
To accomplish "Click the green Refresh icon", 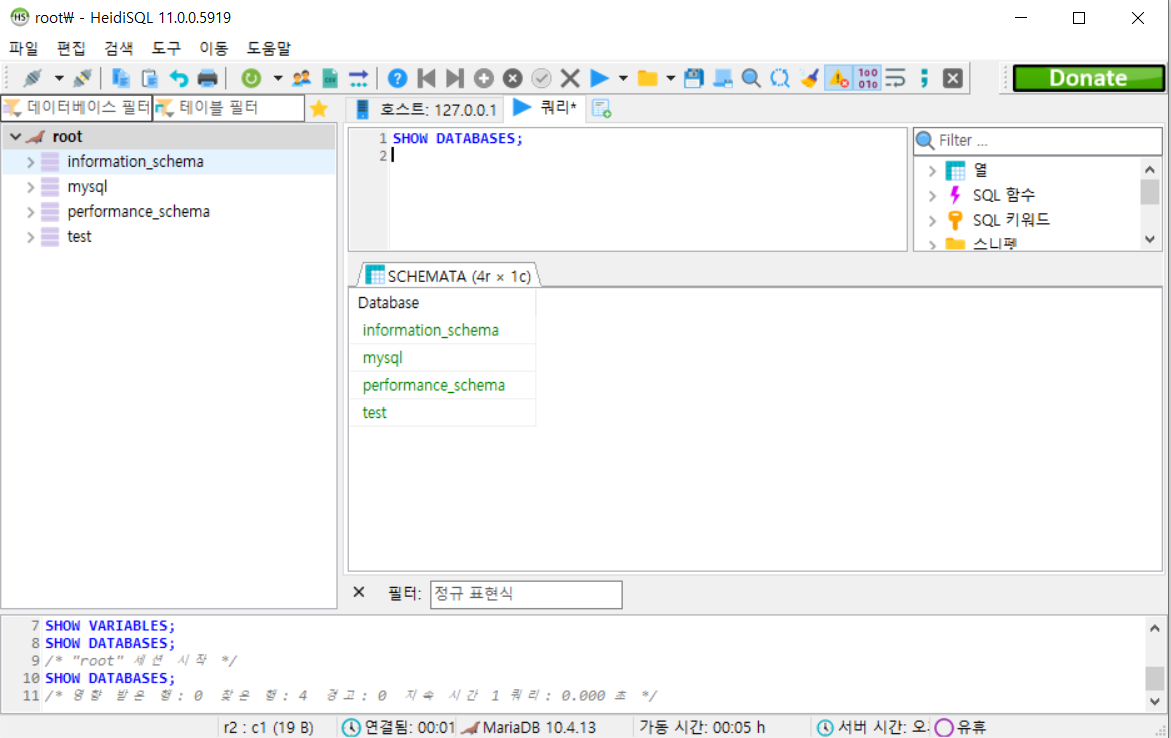I will click(x=251, y=78).
